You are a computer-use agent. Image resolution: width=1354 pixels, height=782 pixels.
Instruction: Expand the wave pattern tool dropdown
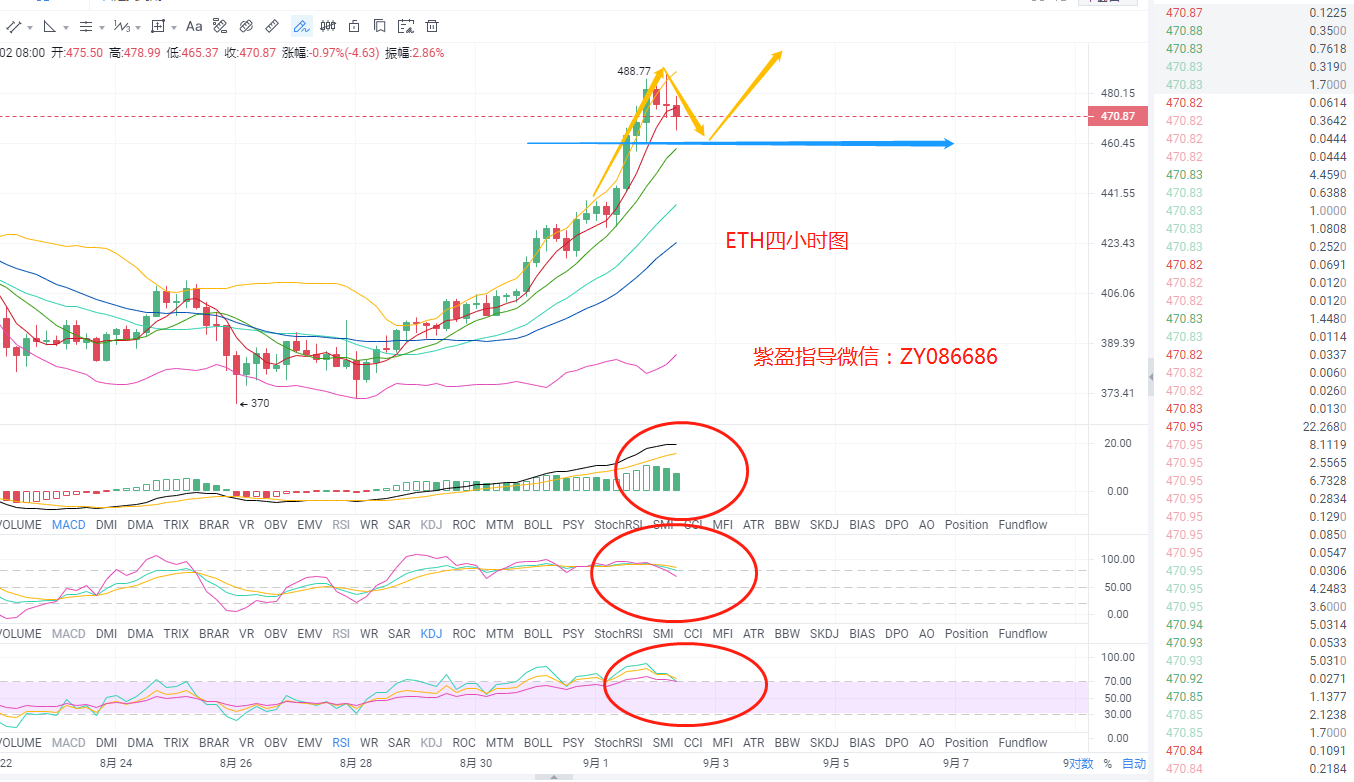(138, 27)
